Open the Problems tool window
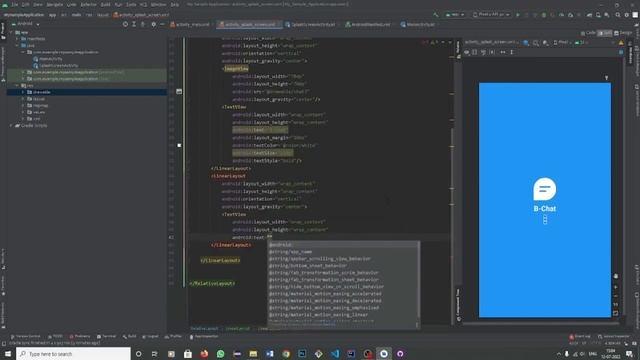Viewport: 640px width, 360px height. [x=80, y=336]
